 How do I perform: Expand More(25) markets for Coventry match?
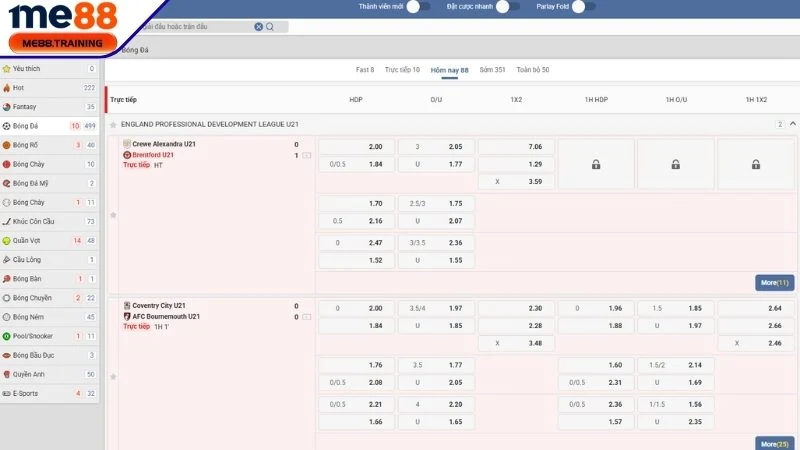click(x=775, y=443)
